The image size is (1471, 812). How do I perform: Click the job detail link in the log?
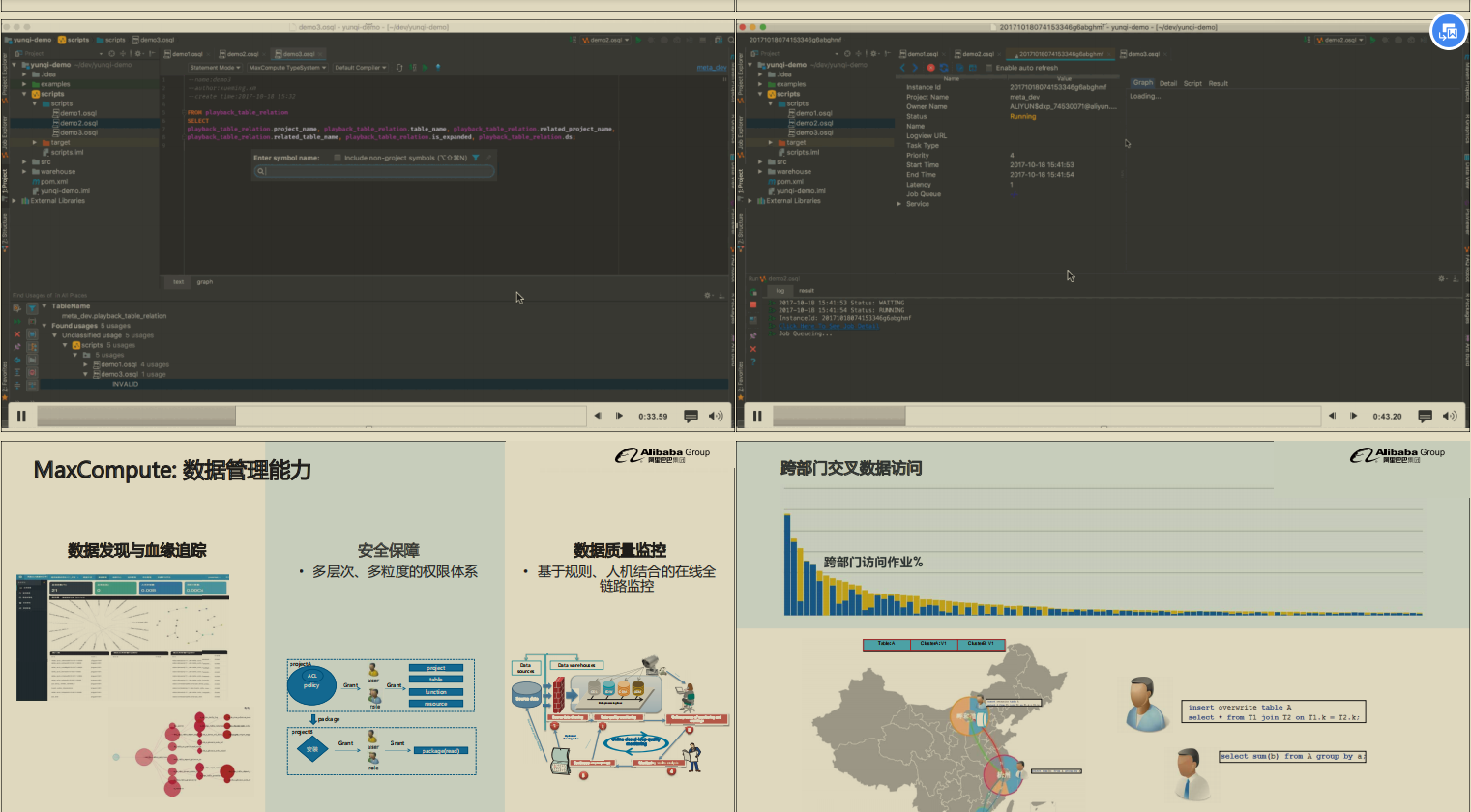[x=829, y=326]
